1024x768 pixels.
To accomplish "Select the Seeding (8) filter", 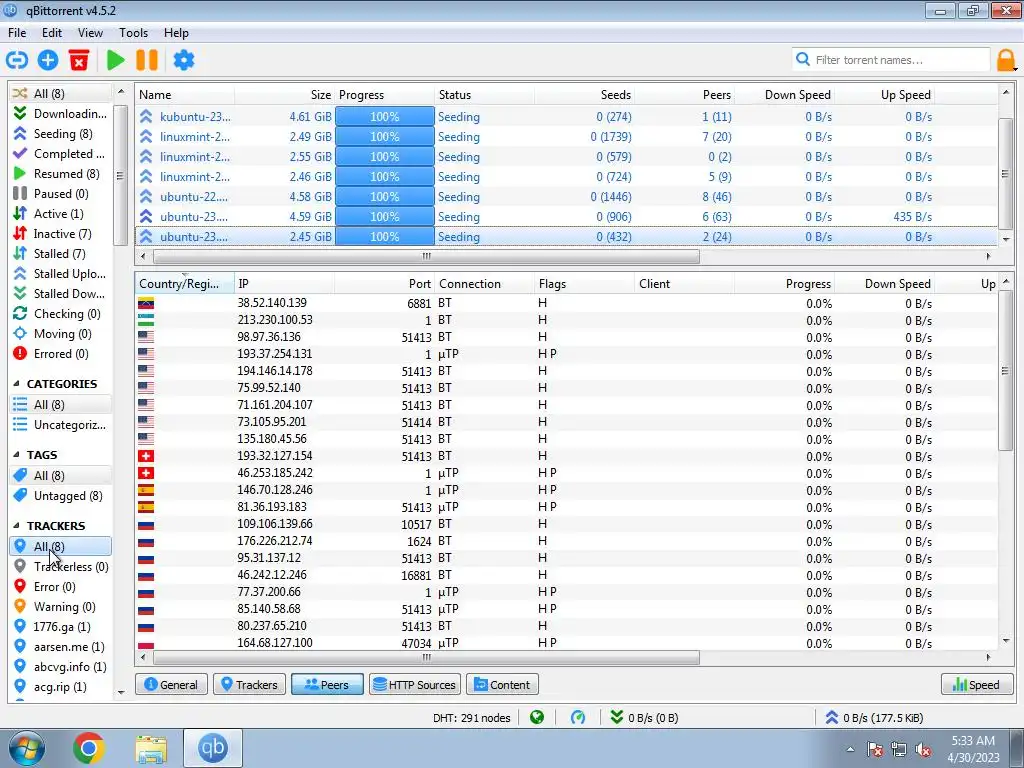I will point(60,134).
